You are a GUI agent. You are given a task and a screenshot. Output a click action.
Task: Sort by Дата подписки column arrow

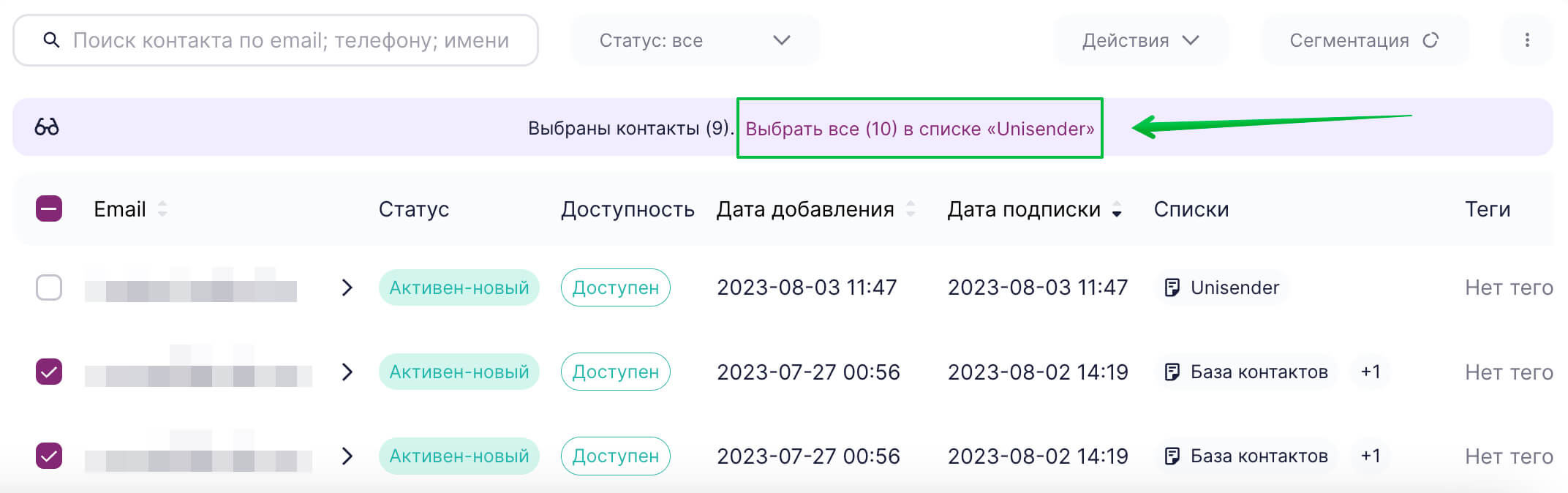[x=1117, y=211]
